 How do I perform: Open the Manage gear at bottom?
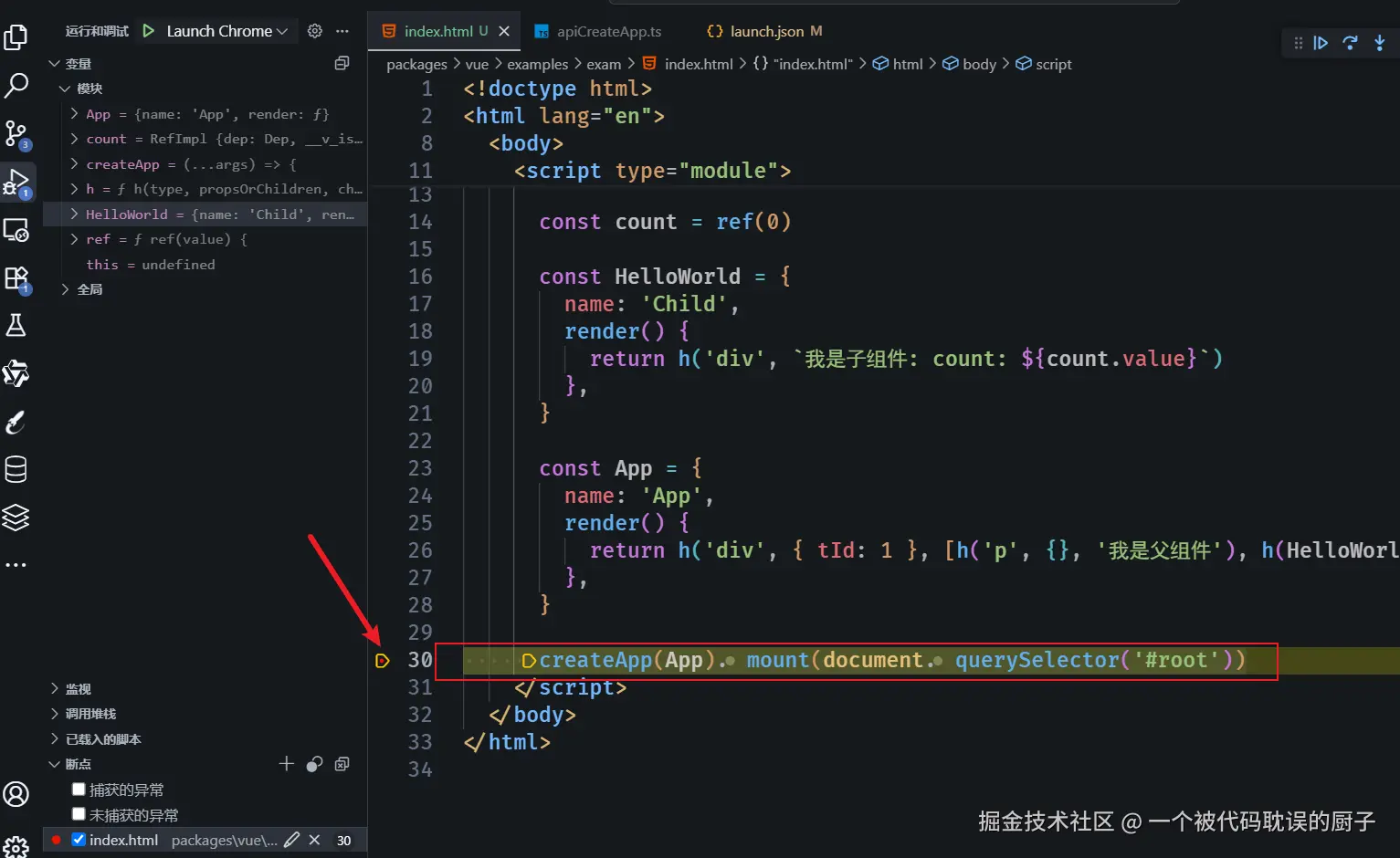(16, 846)
